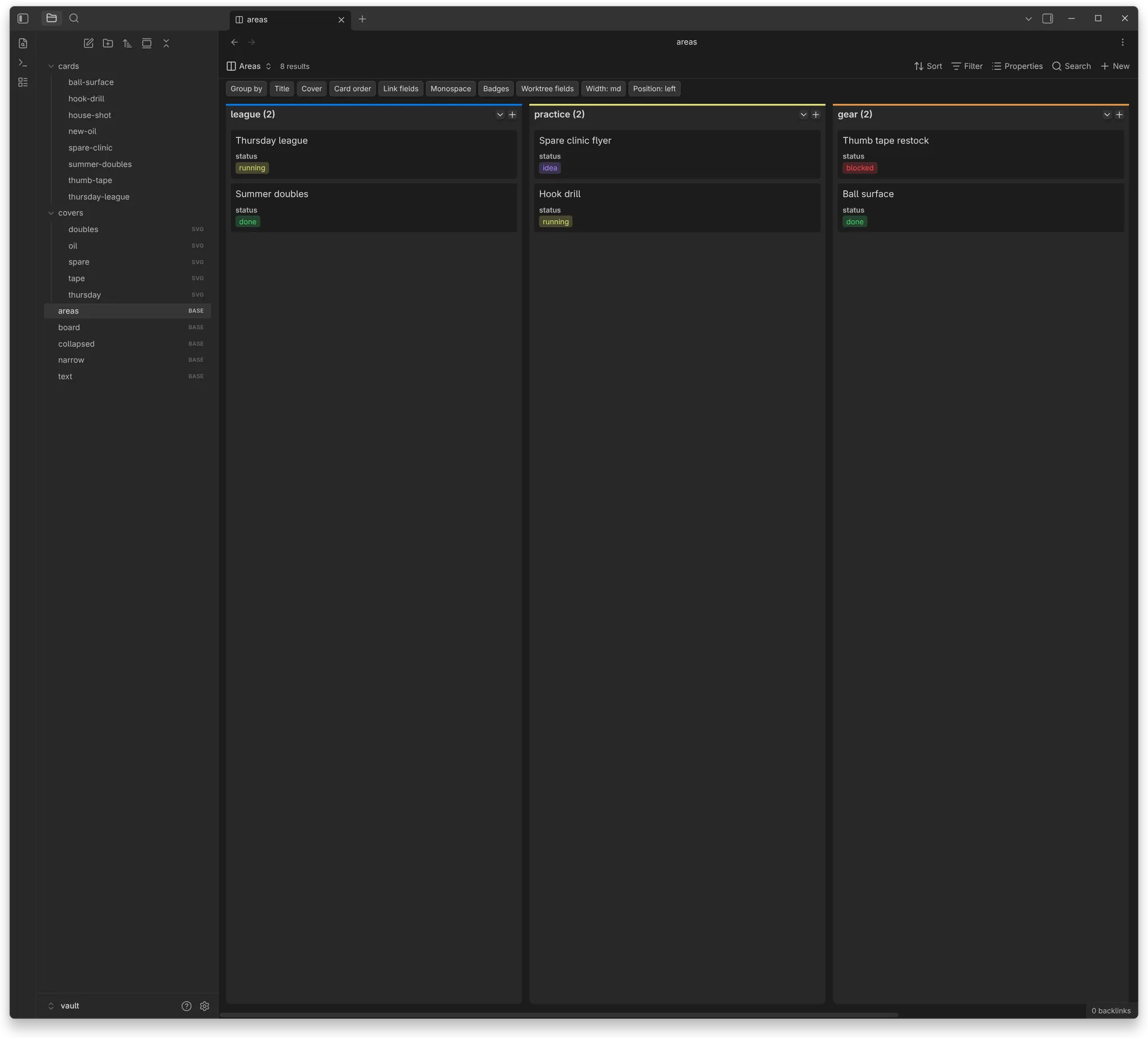This screenshot has height=1038, width=1148.
Task: Toggle the Badges option
Action: 496,89
